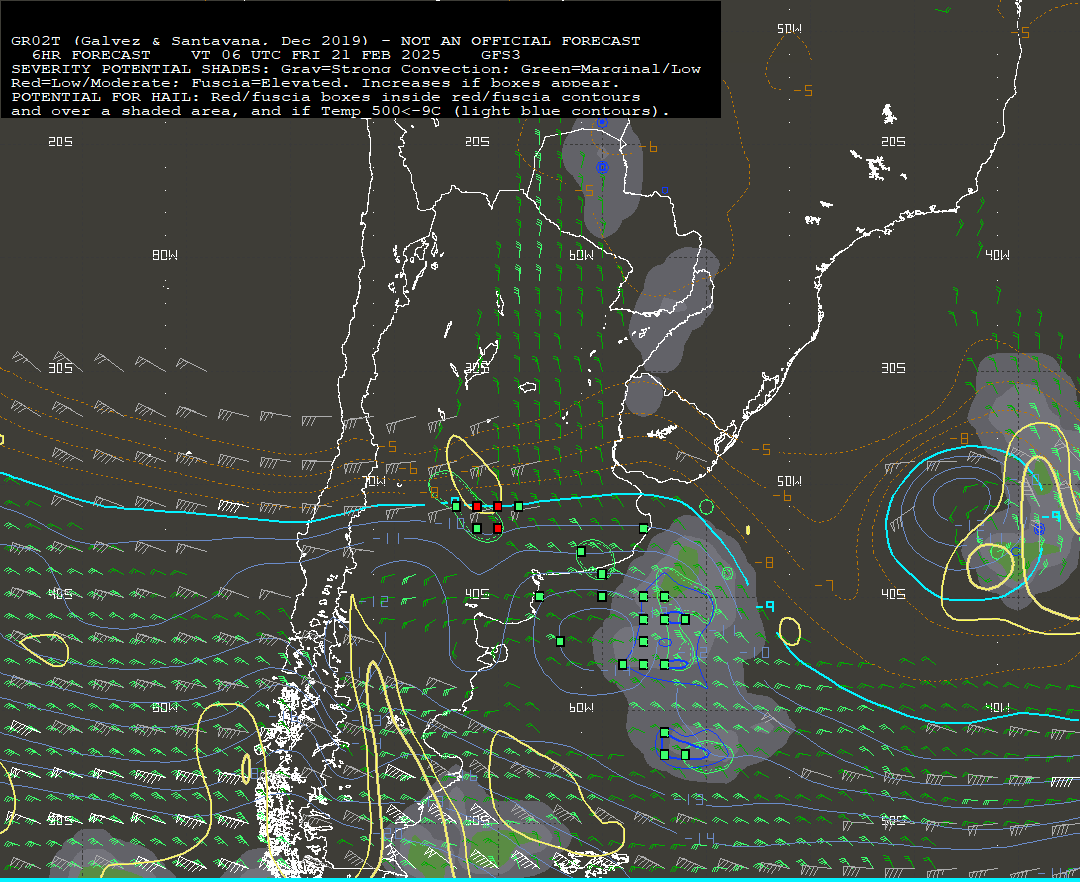
Task: Click the 'and over a shaded area' legend line
Action: click(340, 111)
